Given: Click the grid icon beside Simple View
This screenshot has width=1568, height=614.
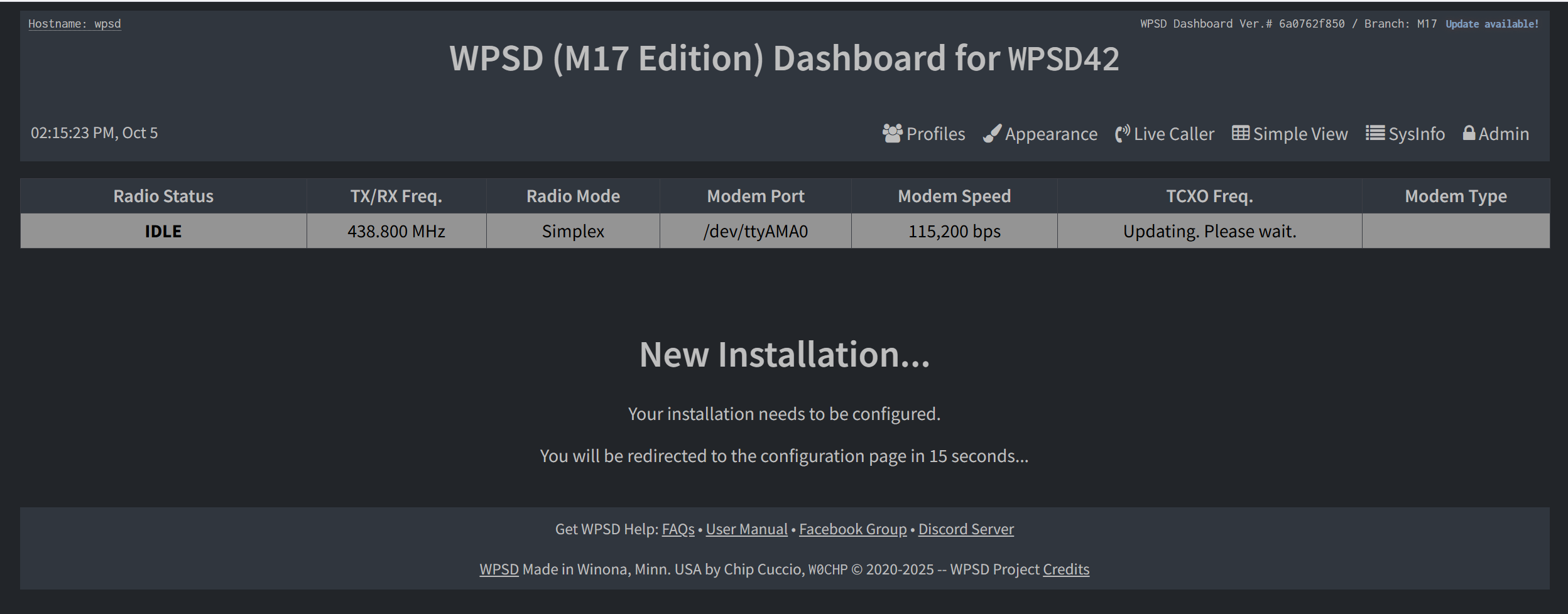Looking at the screenshot, I should coord(1240,133).
